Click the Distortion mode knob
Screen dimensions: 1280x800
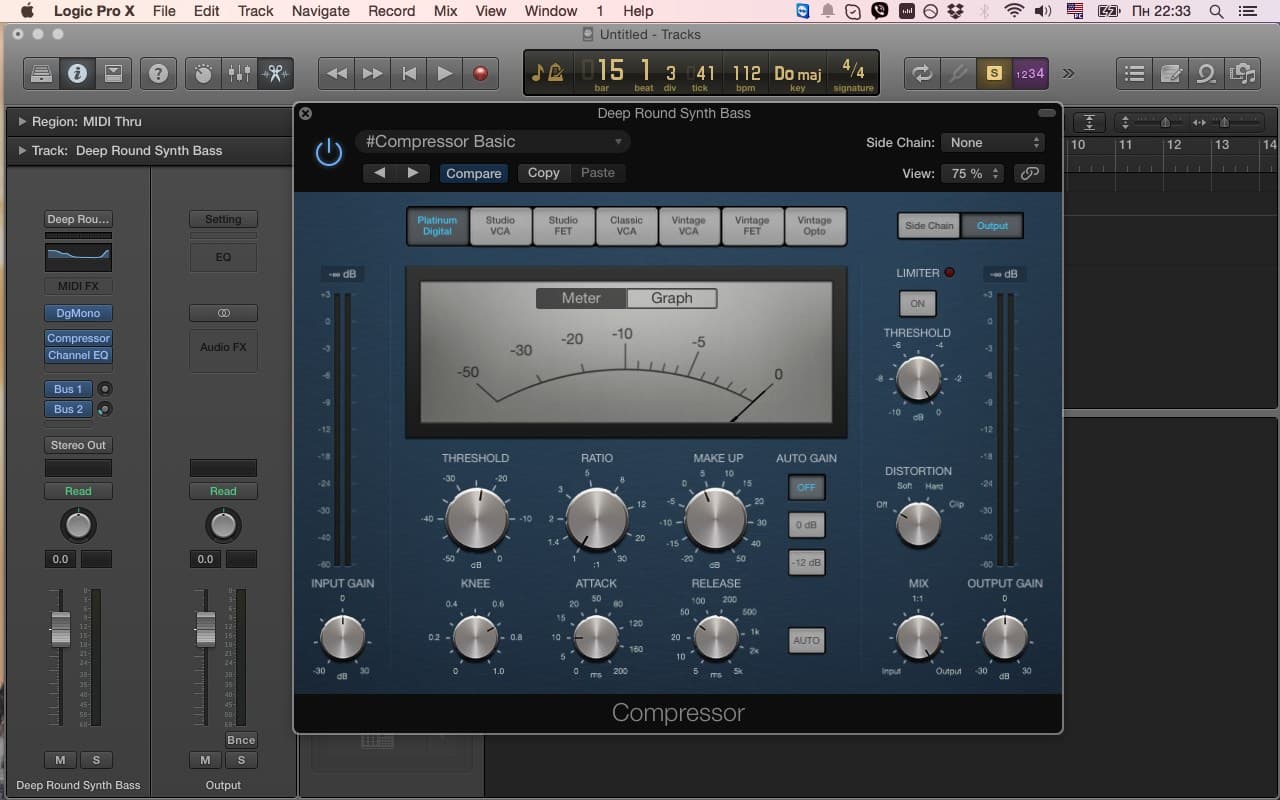[918, 524]
